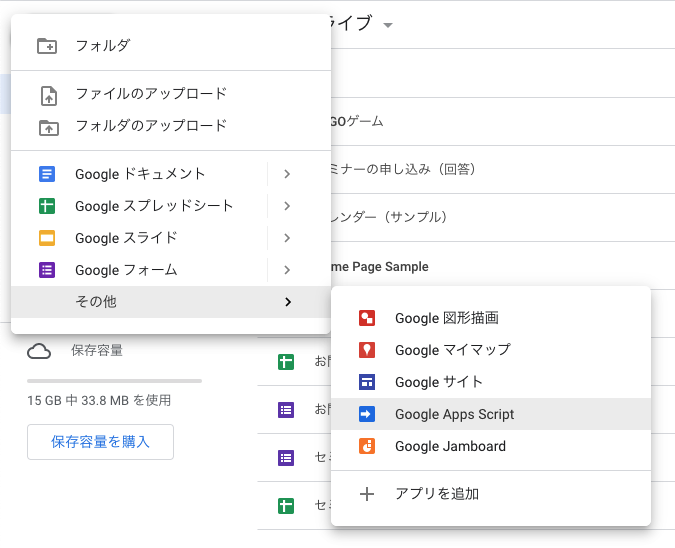
Task: Open the 保存容量 storage link
Action: point(97,350)
